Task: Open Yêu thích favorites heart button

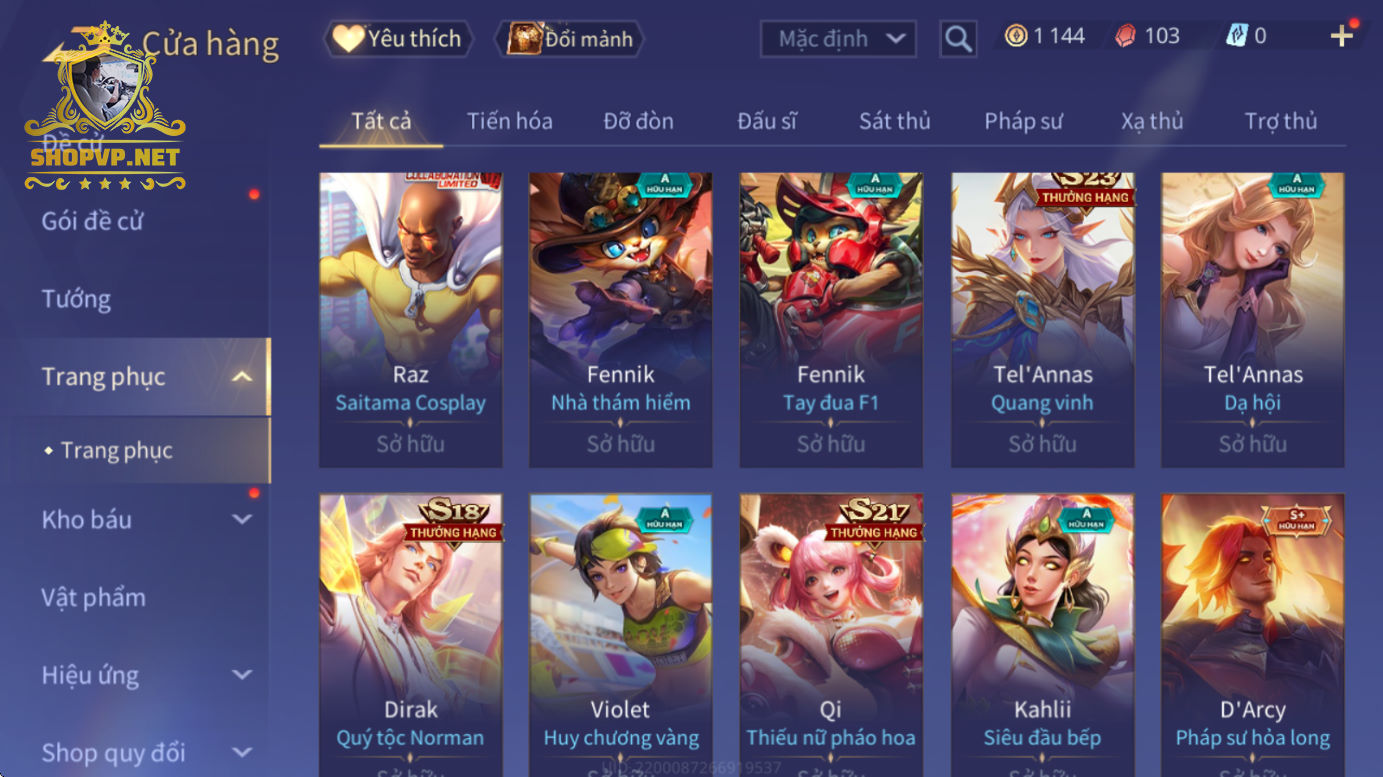Action: [x=398, y=39]
